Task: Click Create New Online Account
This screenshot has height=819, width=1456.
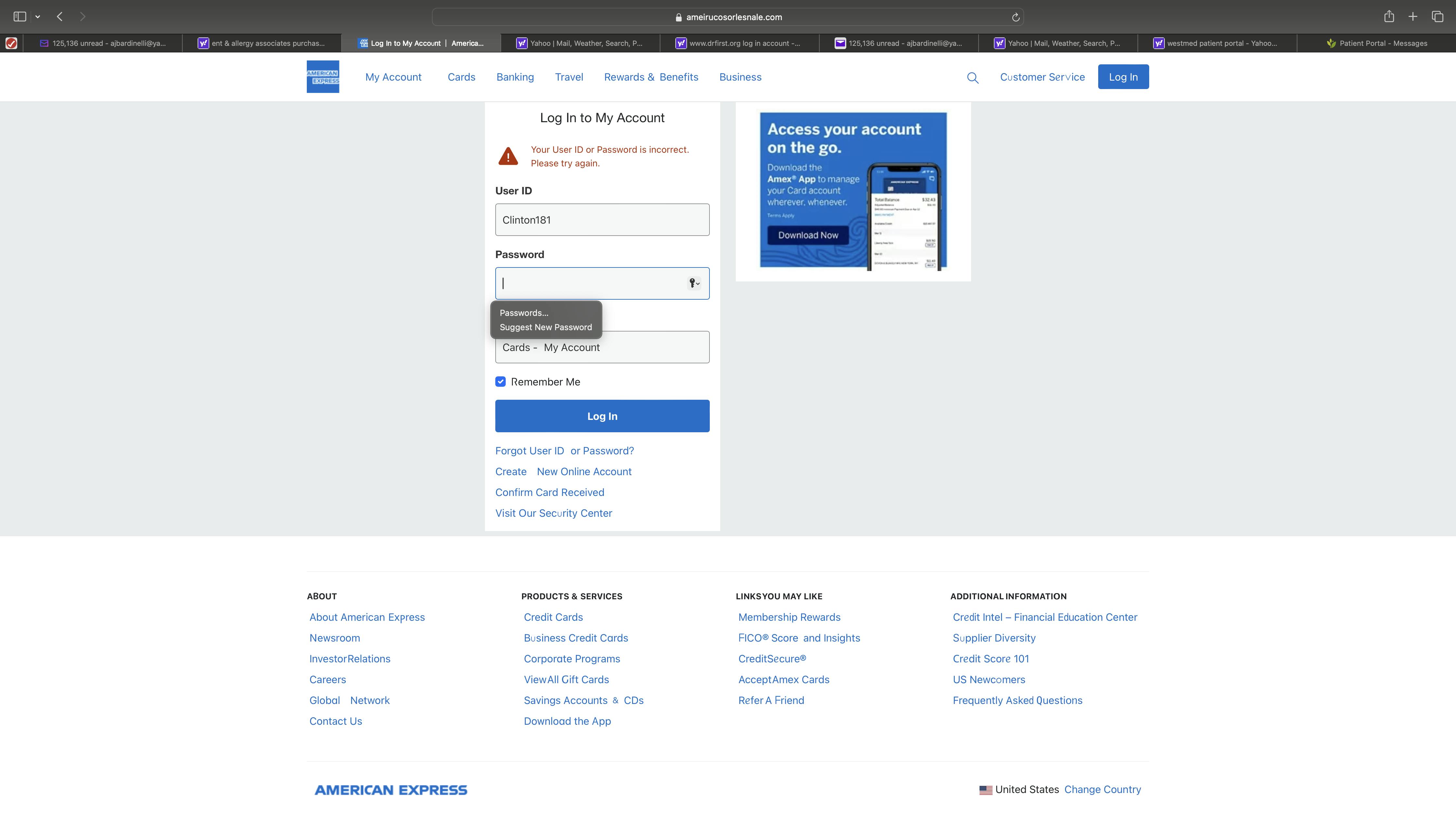Action: click(563, 471)
